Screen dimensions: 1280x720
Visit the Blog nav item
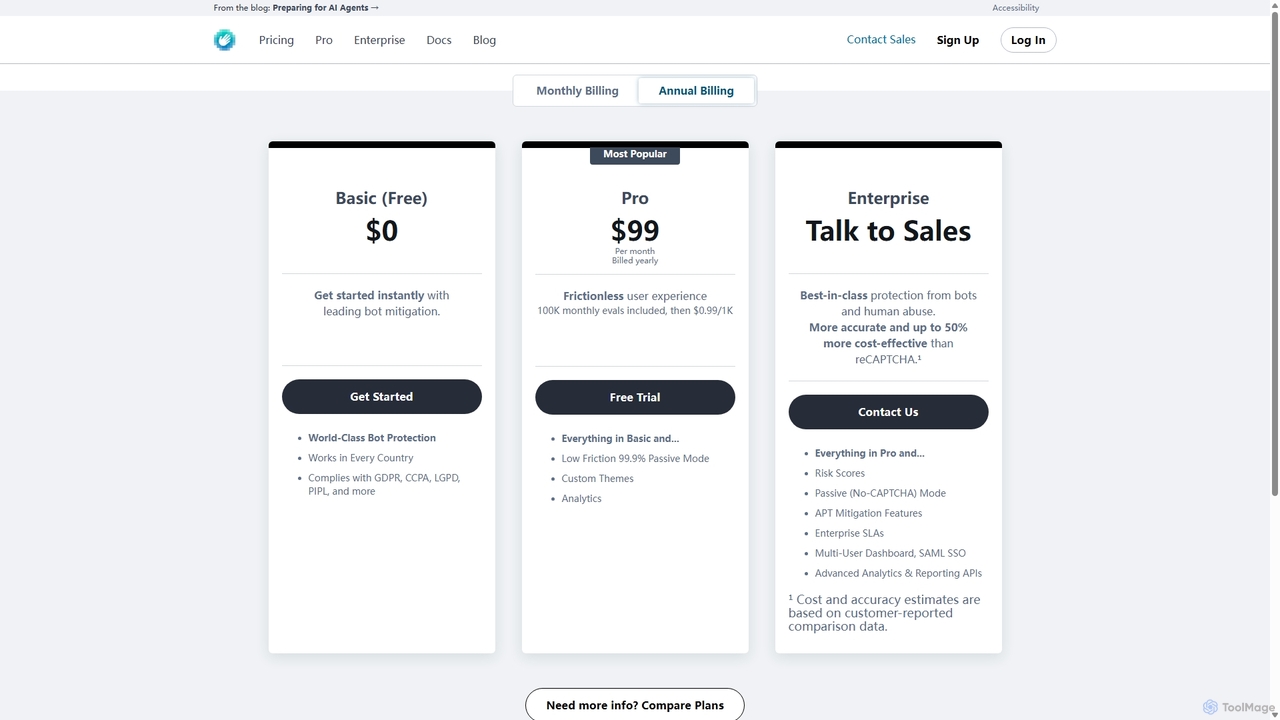(484, 40)
